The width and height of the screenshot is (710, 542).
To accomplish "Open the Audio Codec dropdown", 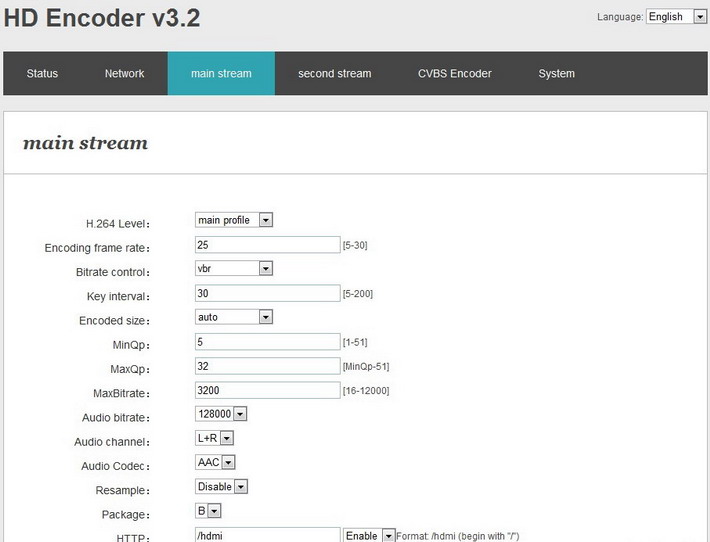I will (x=215, y=462).
